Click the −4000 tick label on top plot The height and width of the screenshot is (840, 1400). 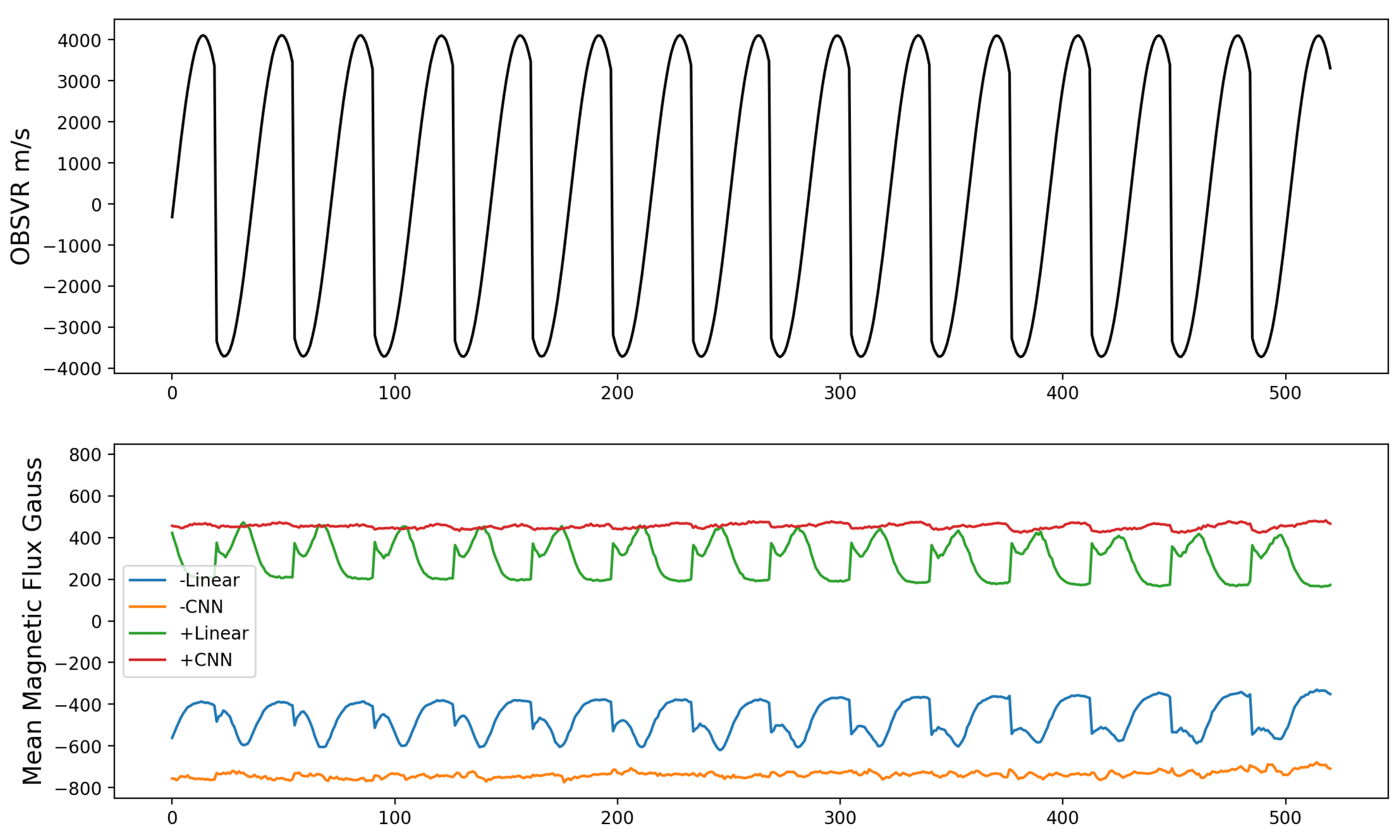tap(72, 369)
